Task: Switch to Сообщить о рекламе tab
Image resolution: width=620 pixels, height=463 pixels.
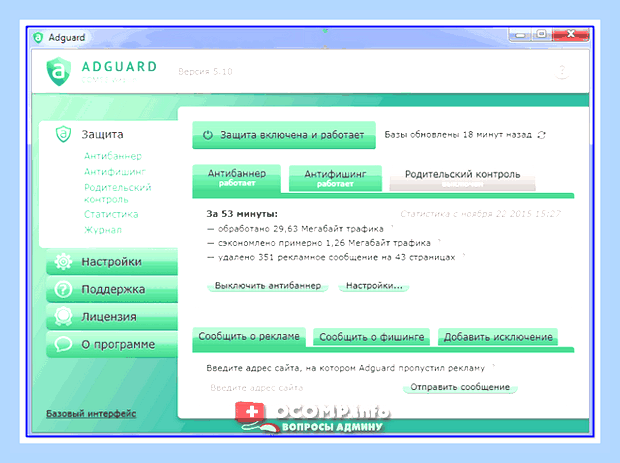Action: click(249, 337)
